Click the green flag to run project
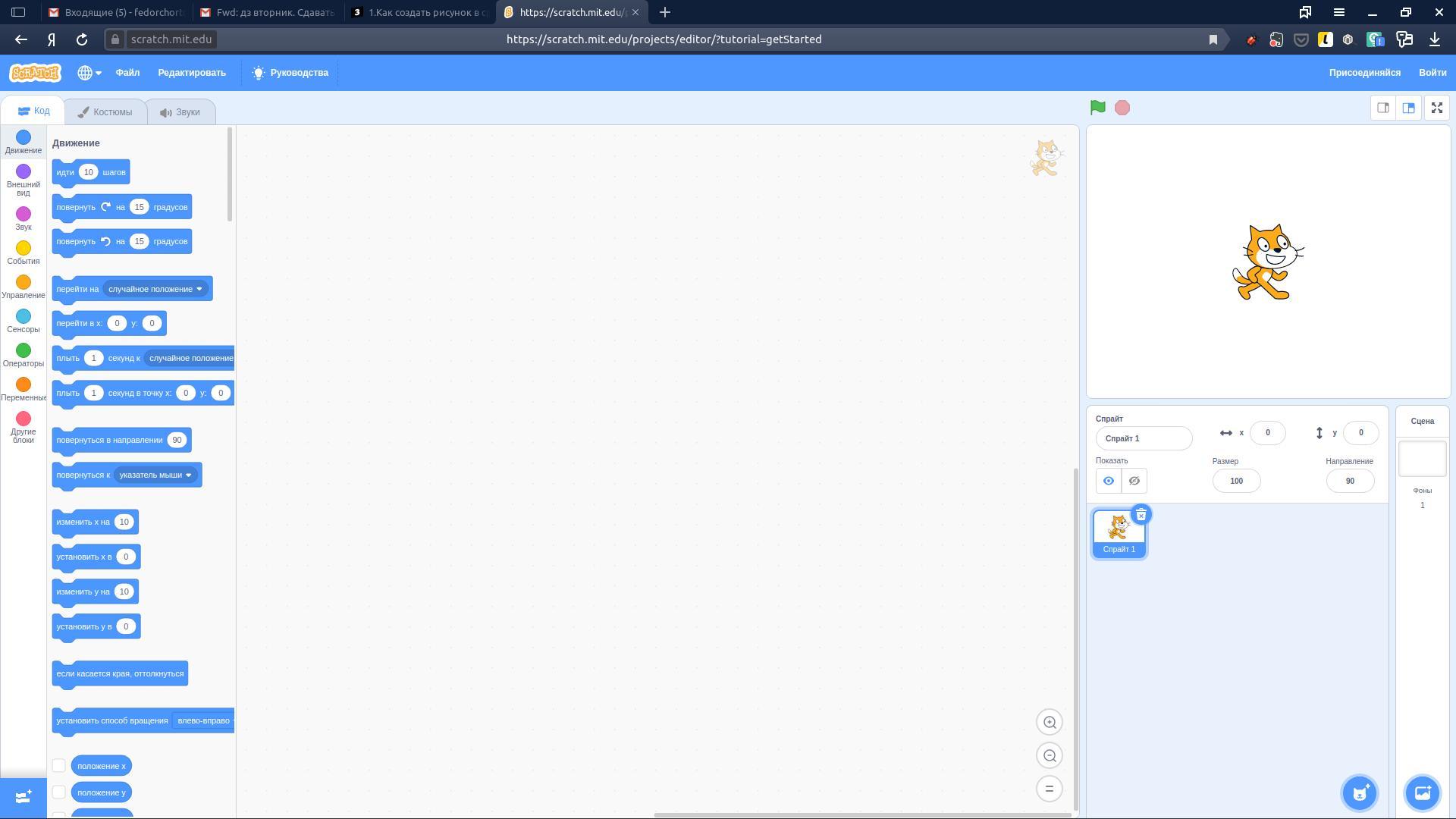 coord(1097,108)
